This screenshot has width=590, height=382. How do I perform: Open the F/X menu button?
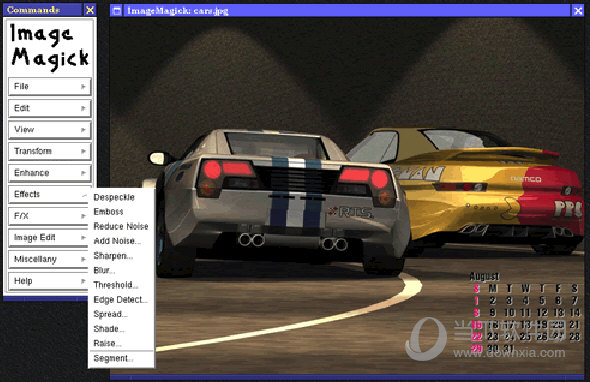pos(48,216)
